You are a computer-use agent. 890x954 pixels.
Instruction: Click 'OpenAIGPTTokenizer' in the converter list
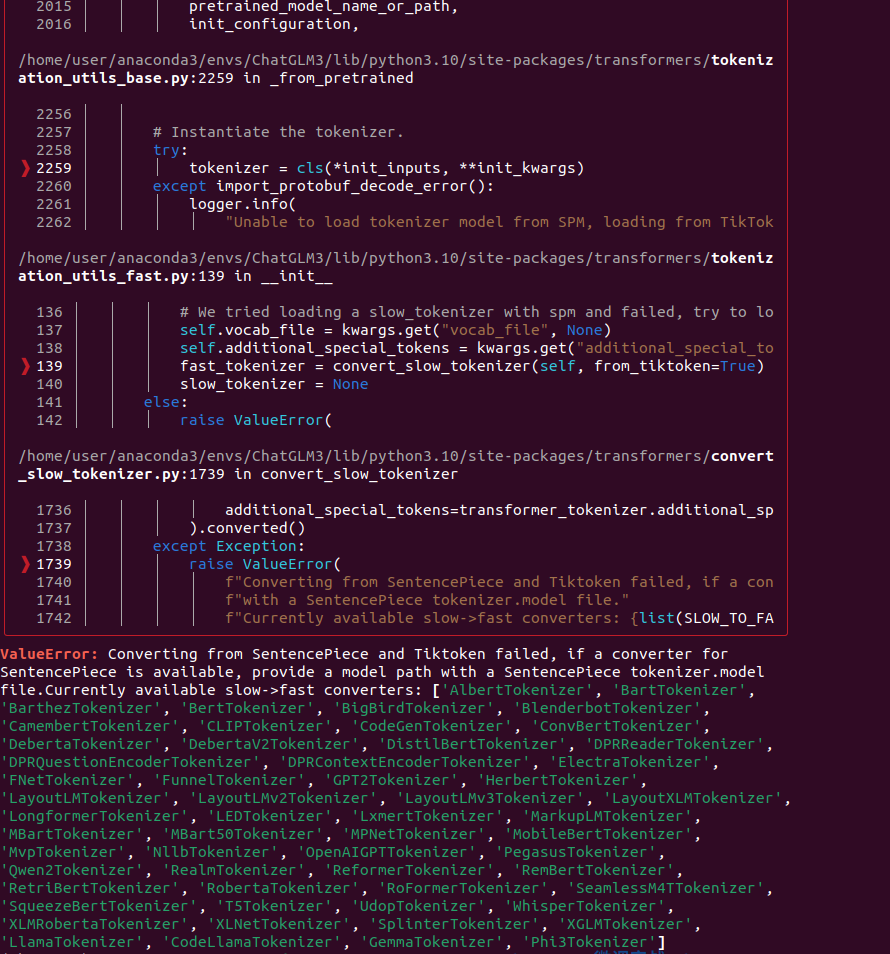point(386,852)
